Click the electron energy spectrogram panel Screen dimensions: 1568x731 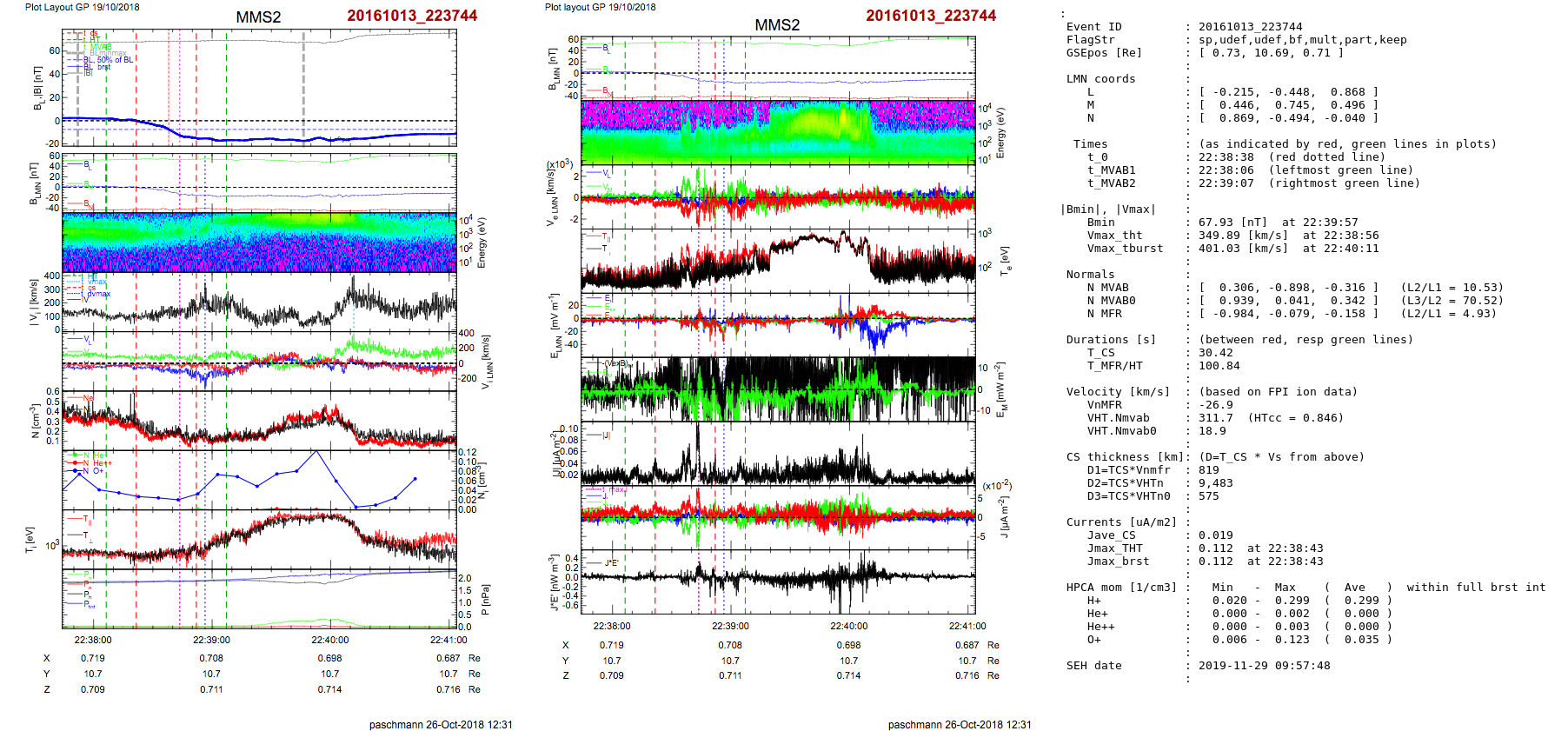[777, 131]
